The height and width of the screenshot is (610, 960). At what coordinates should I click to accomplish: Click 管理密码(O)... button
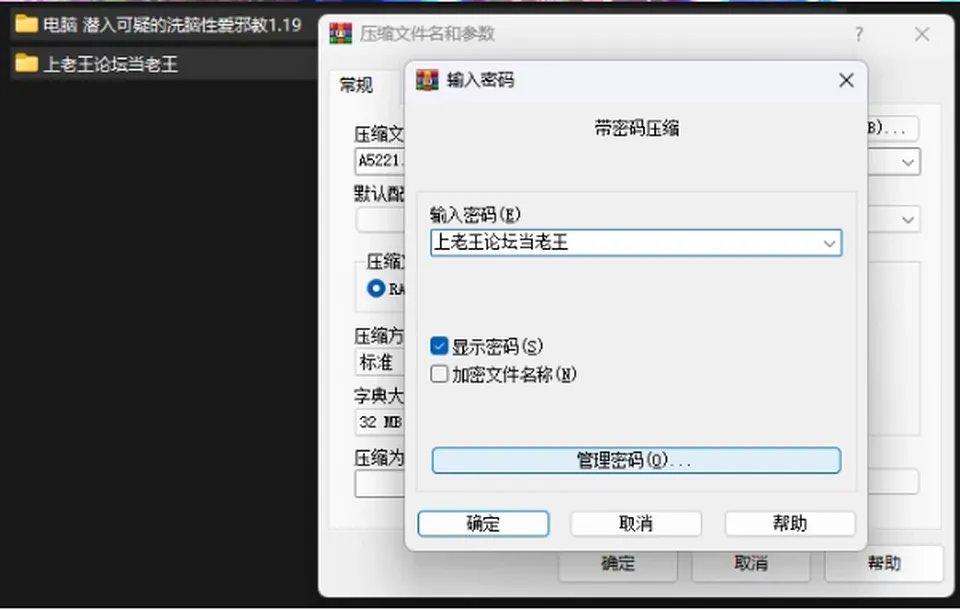click(x=636, y=461)
